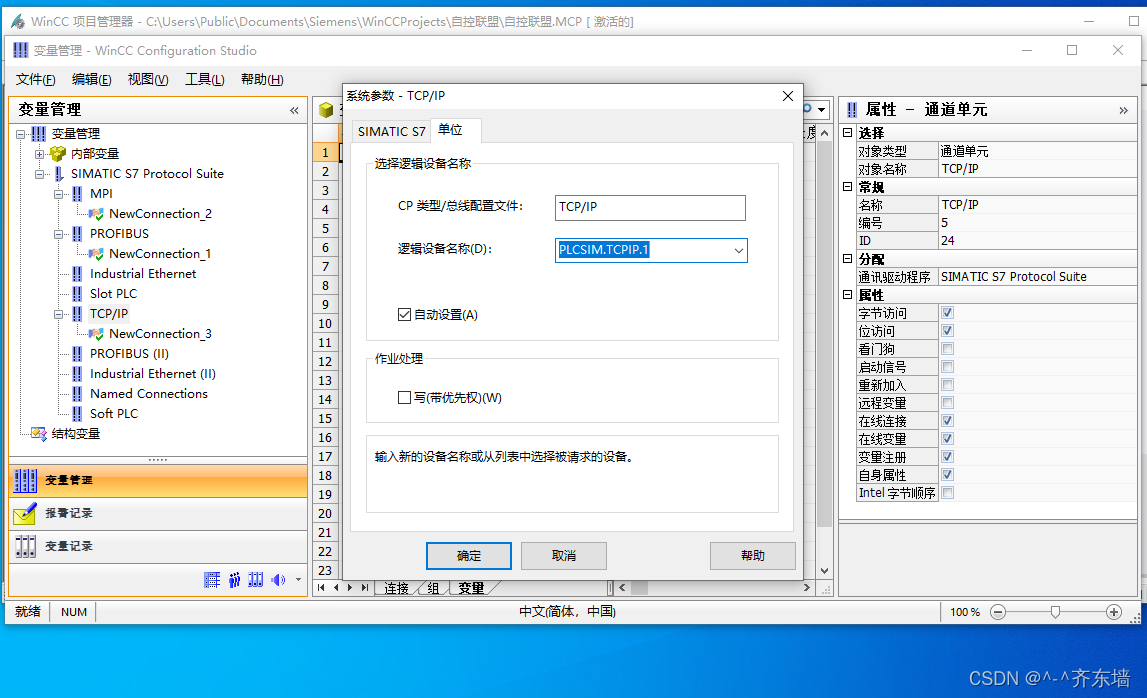Collapse the MPI tree node
This screenshot has width=1147, height=698.
[x=59, y=194]
